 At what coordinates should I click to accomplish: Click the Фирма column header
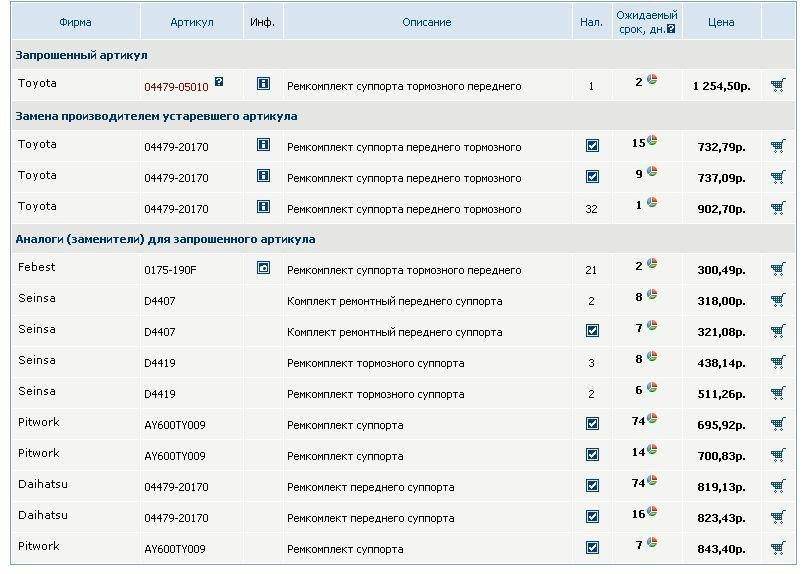click(x=75, y=22)
